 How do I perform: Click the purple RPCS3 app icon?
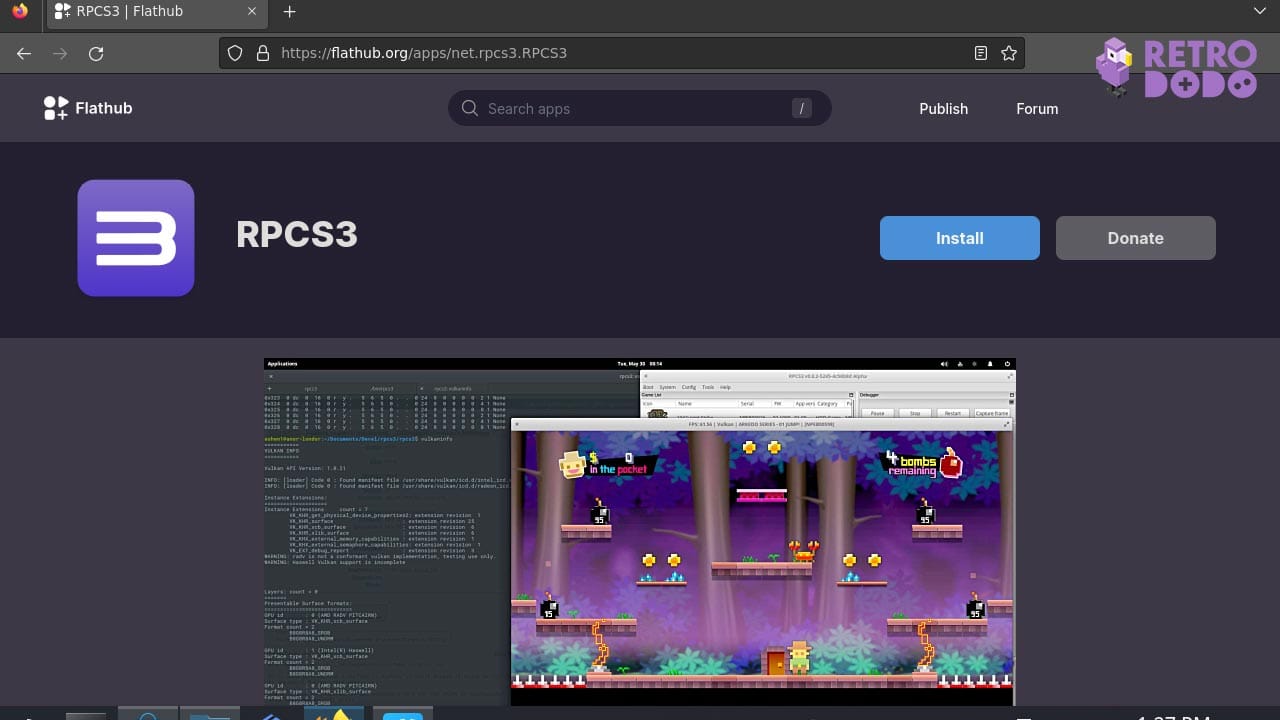136,238
